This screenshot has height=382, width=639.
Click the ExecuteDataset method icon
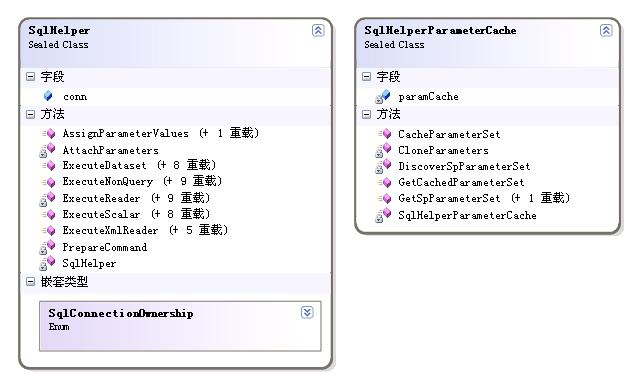[x=48, y=166]
